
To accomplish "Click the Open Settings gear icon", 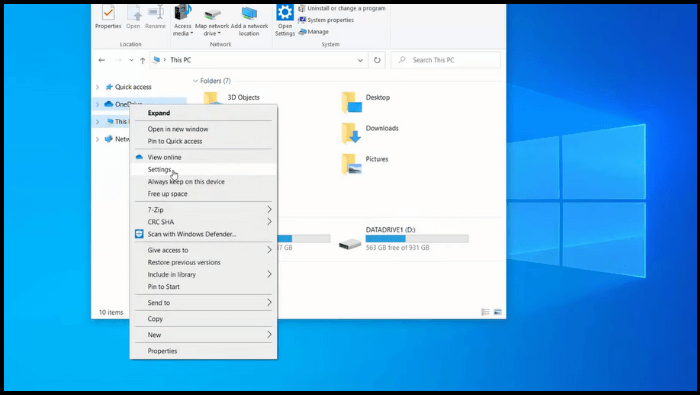I will [285, 12].
